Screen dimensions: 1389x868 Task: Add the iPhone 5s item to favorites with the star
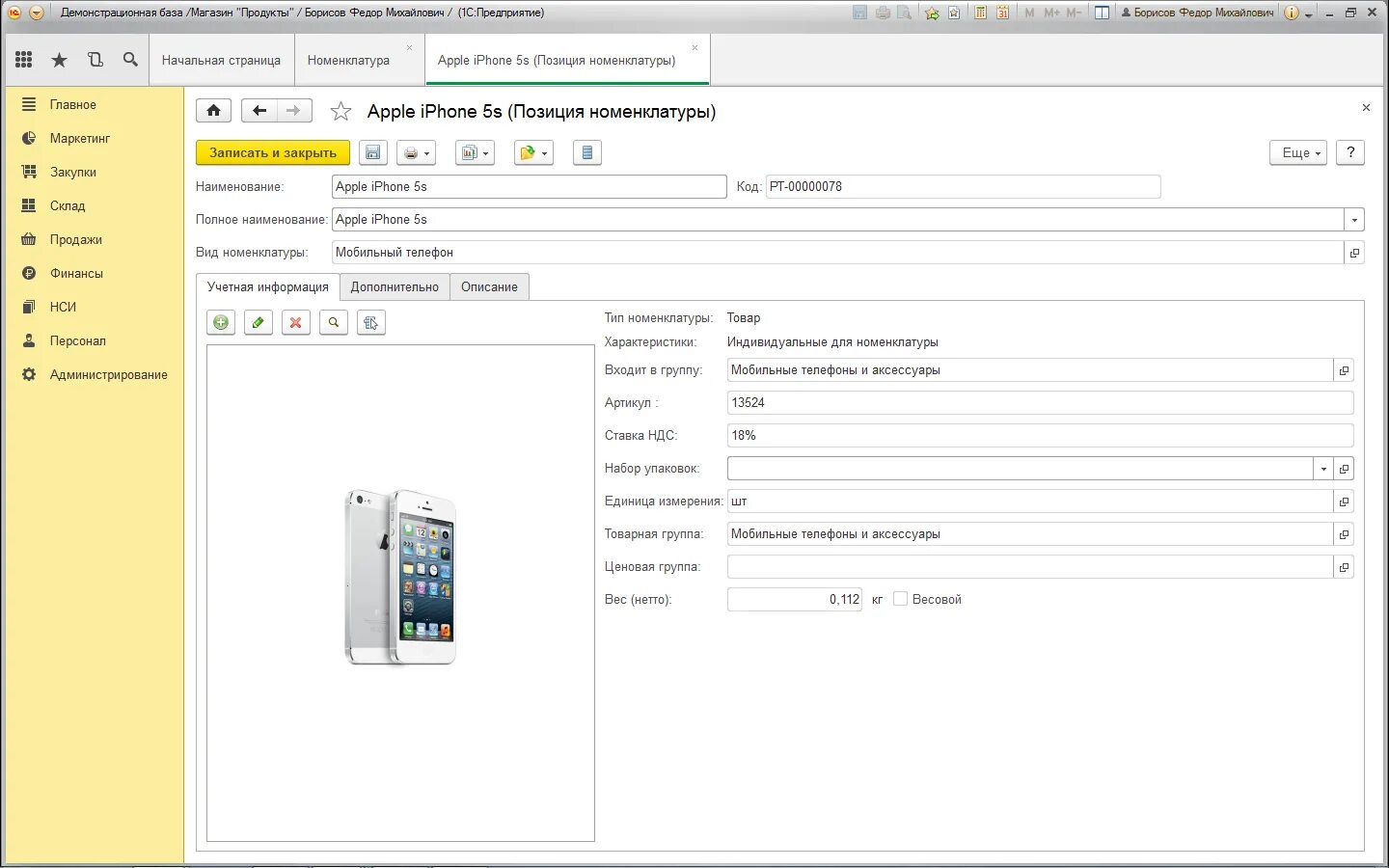340,112
